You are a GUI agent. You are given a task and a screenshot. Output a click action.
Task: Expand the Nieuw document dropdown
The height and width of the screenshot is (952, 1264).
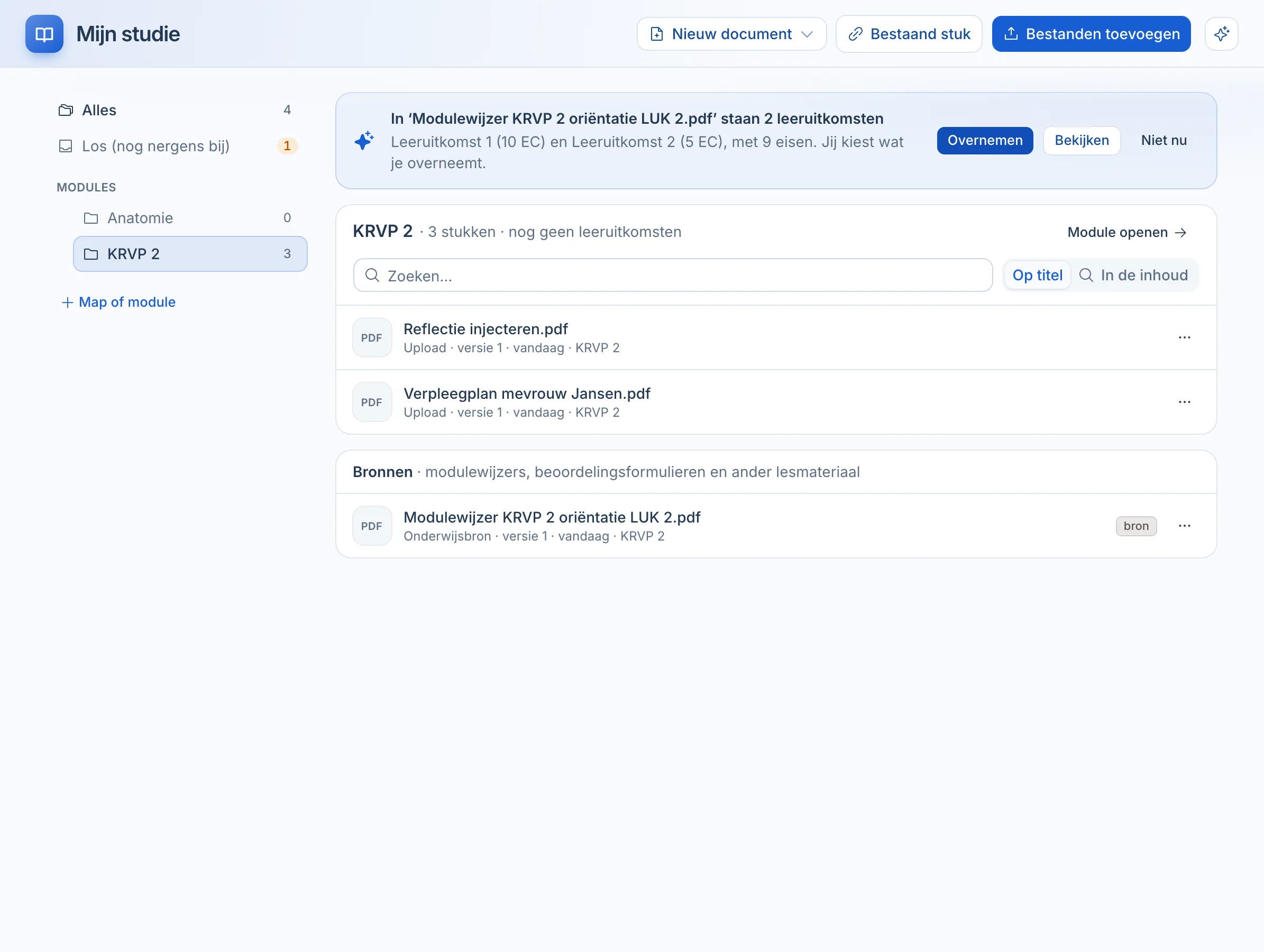(x=731, y=34)
